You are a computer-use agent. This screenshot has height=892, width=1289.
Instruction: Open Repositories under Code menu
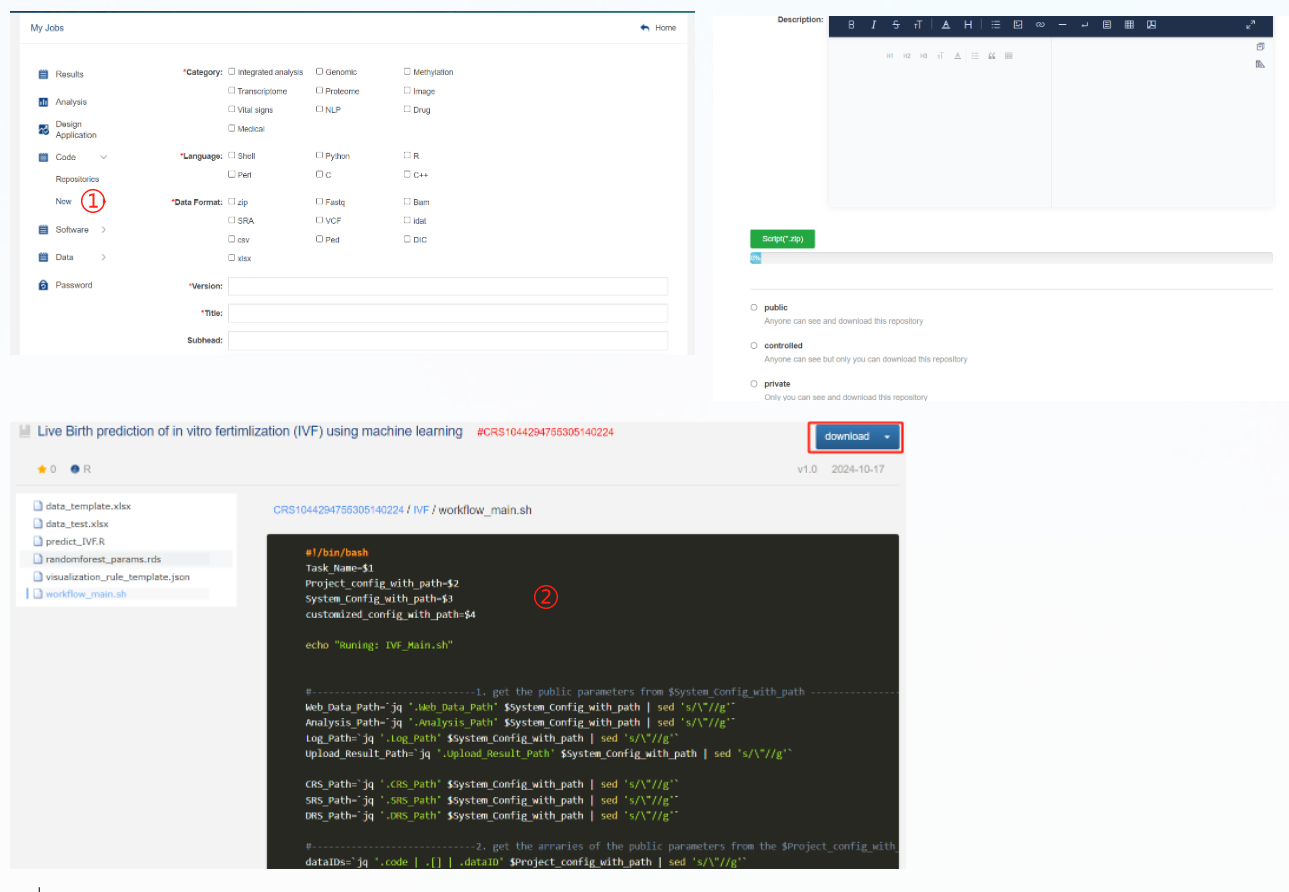[x=78, y=179]
